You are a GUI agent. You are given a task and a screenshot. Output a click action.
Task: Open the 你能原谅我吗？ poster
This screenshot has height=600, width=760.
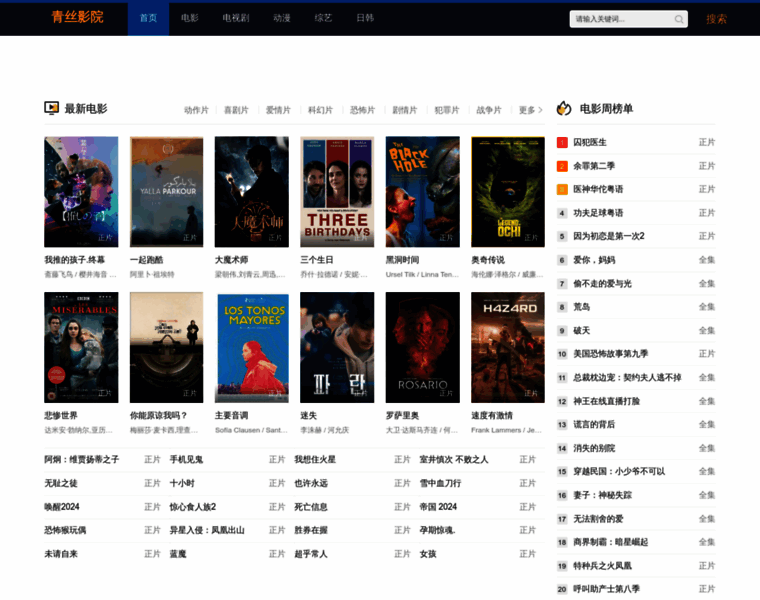tap(166, 347)
